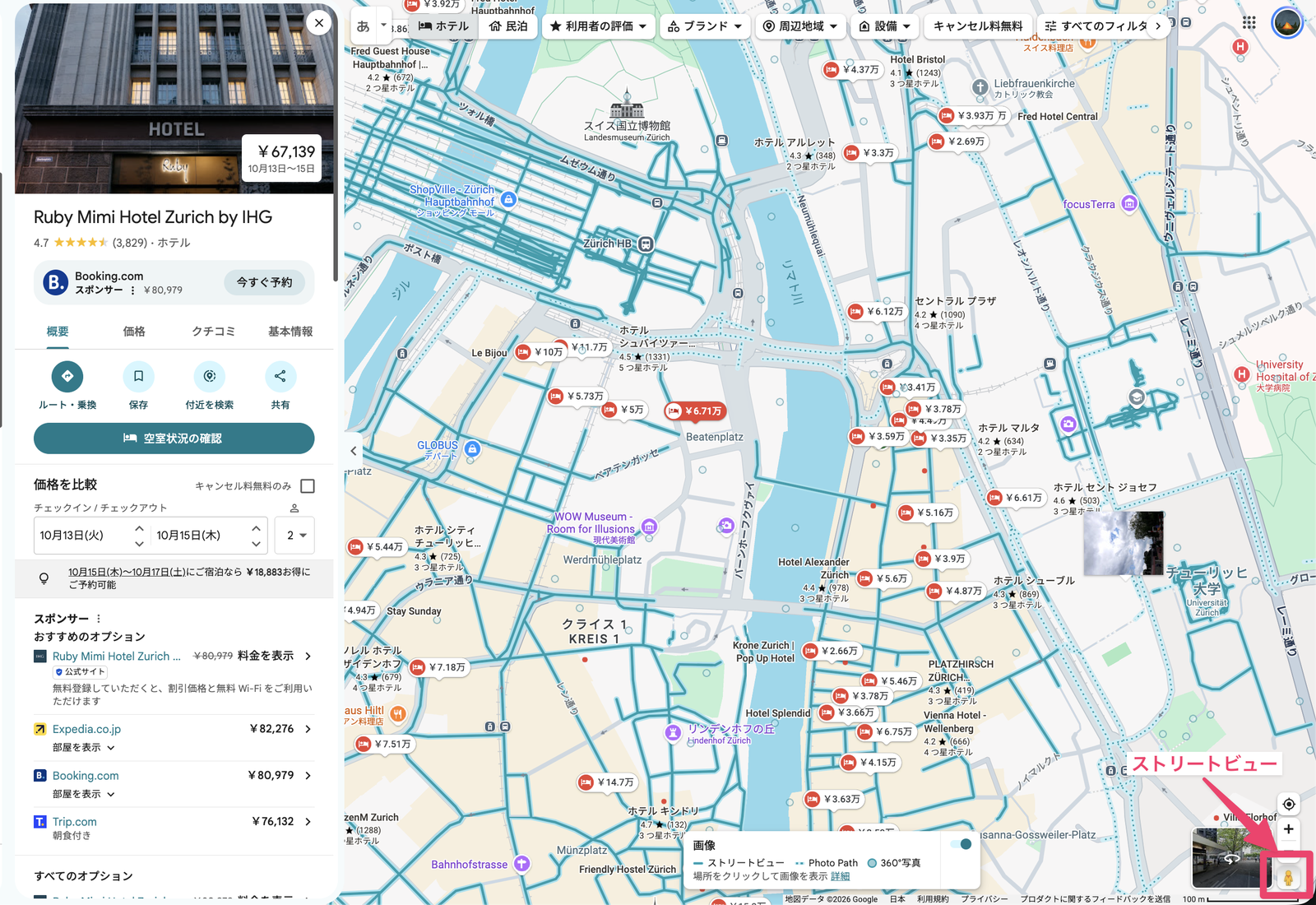Switch to the 価格 tab
This screenshot has height=905, width=1316.
tap(134, 332)
